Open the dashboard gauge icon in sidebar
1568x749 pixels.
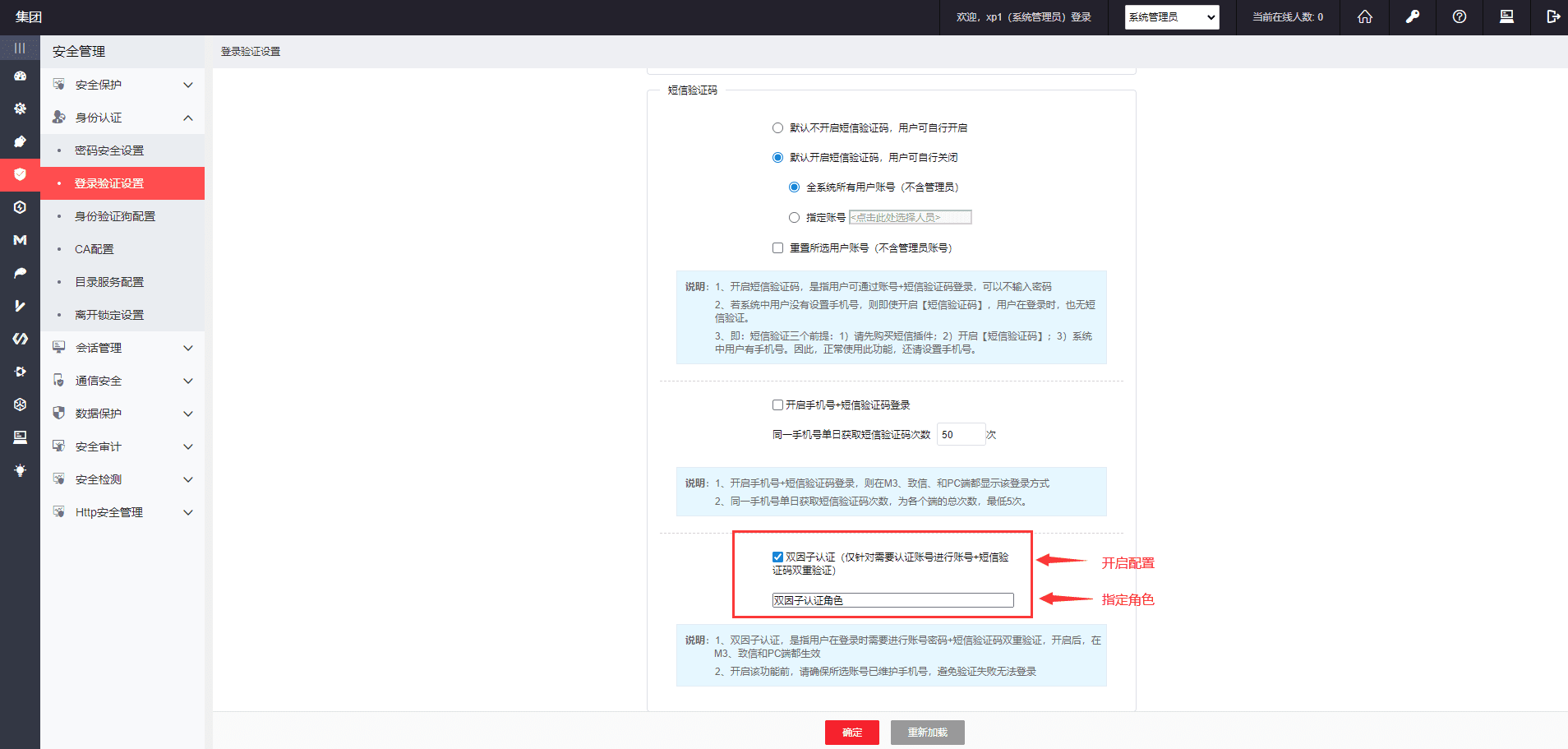(20, 76)
